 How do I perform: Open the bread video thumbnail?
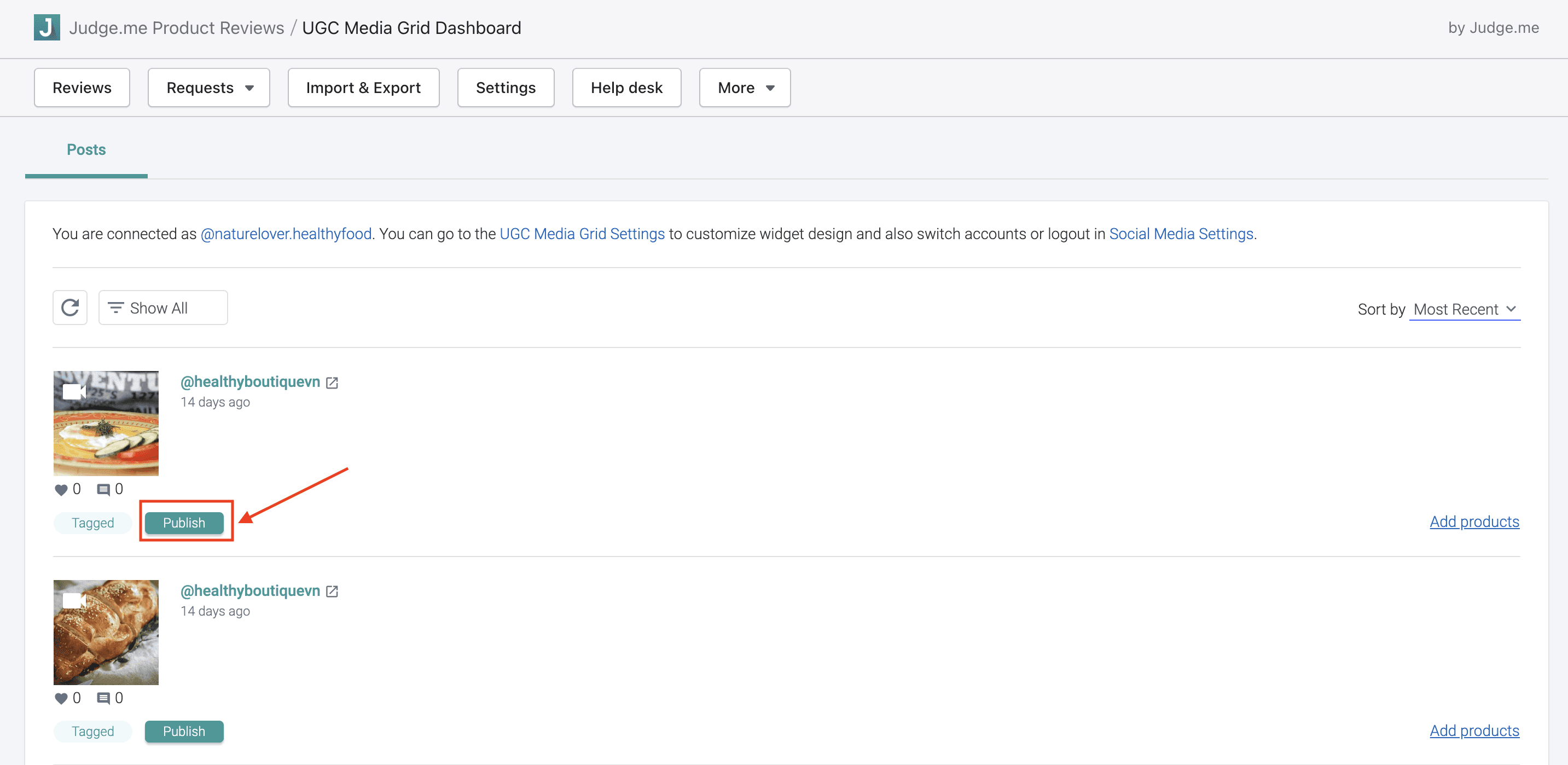point(106,633)
